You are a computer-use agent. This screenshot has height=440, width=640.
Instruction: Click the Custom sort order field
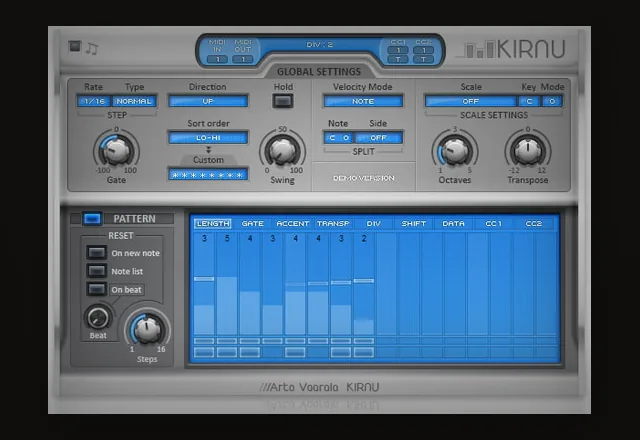[x=208, y=175]
